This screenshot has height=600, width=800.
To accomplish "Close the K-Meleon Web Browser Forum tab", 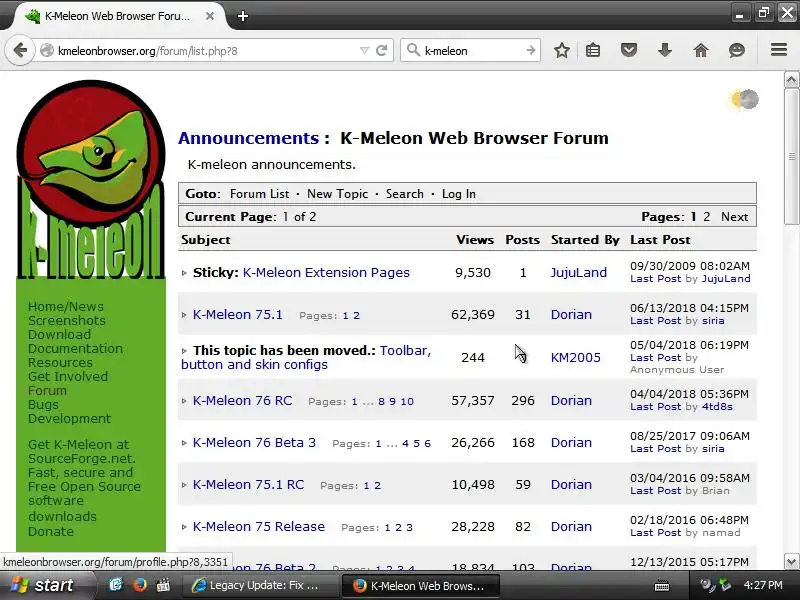I will click(x=210, y=16).
